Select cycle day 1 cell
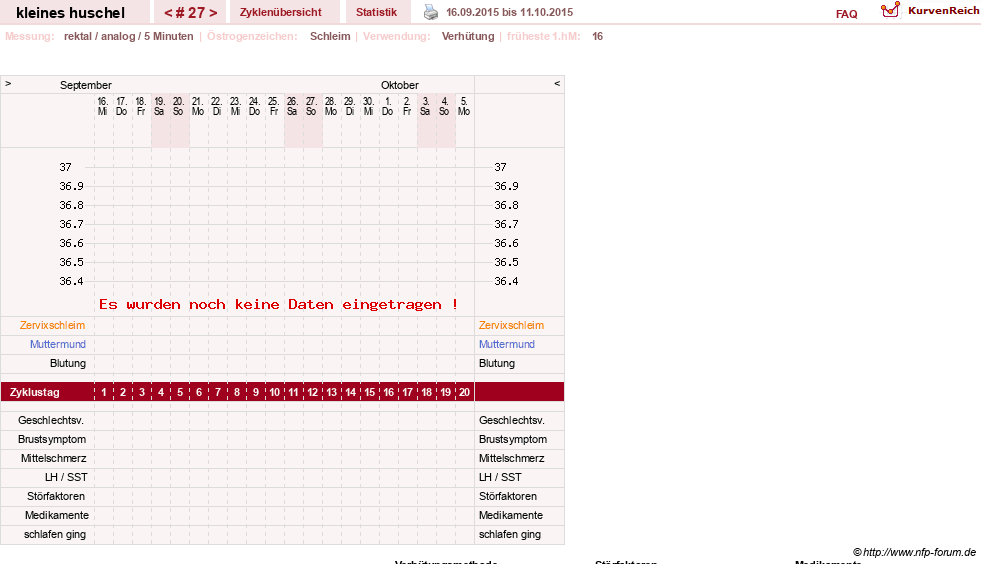The height and width of the screenshot is (564, 981). 104,392
